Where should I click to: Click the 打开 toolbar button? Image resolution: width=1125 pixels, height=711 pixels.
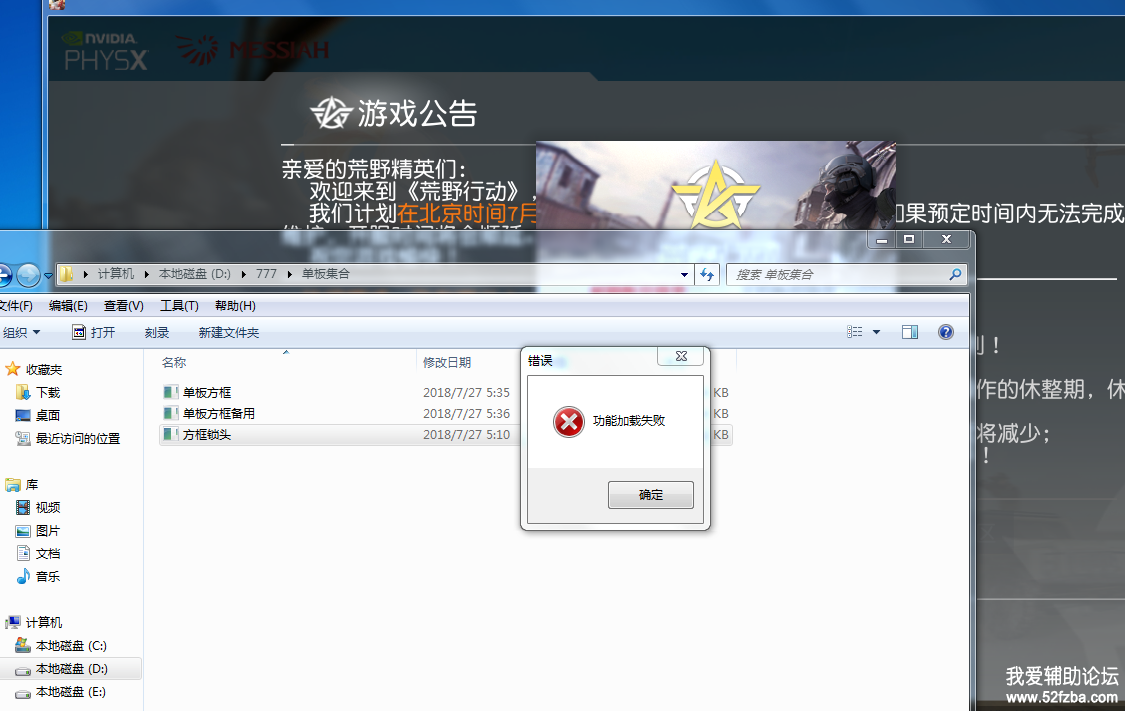pos(93,332)
